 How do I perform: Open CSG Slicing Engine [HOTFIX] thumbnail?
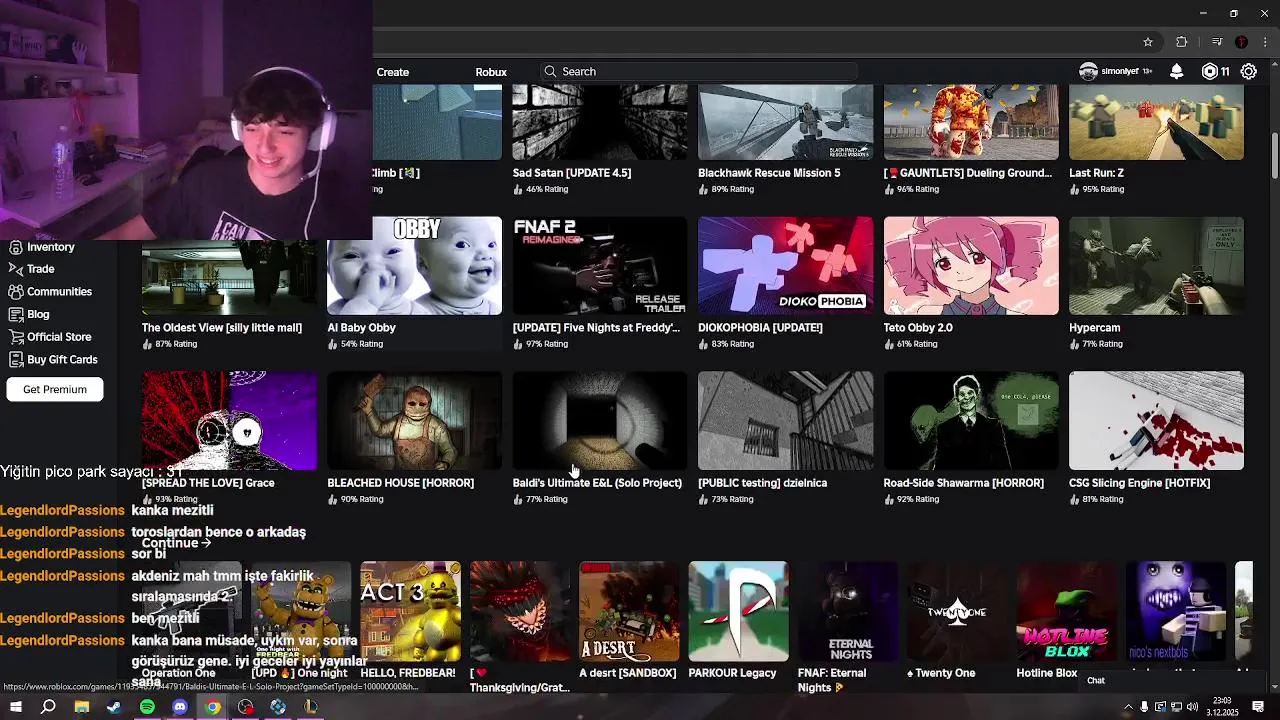tap(1156, 421)
